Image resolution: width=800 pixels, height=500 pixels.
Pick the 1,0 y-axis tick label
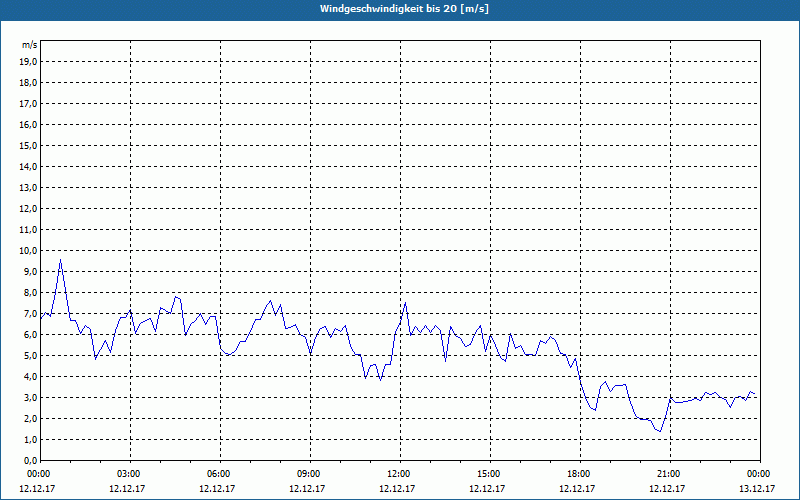tap(31, 440)
